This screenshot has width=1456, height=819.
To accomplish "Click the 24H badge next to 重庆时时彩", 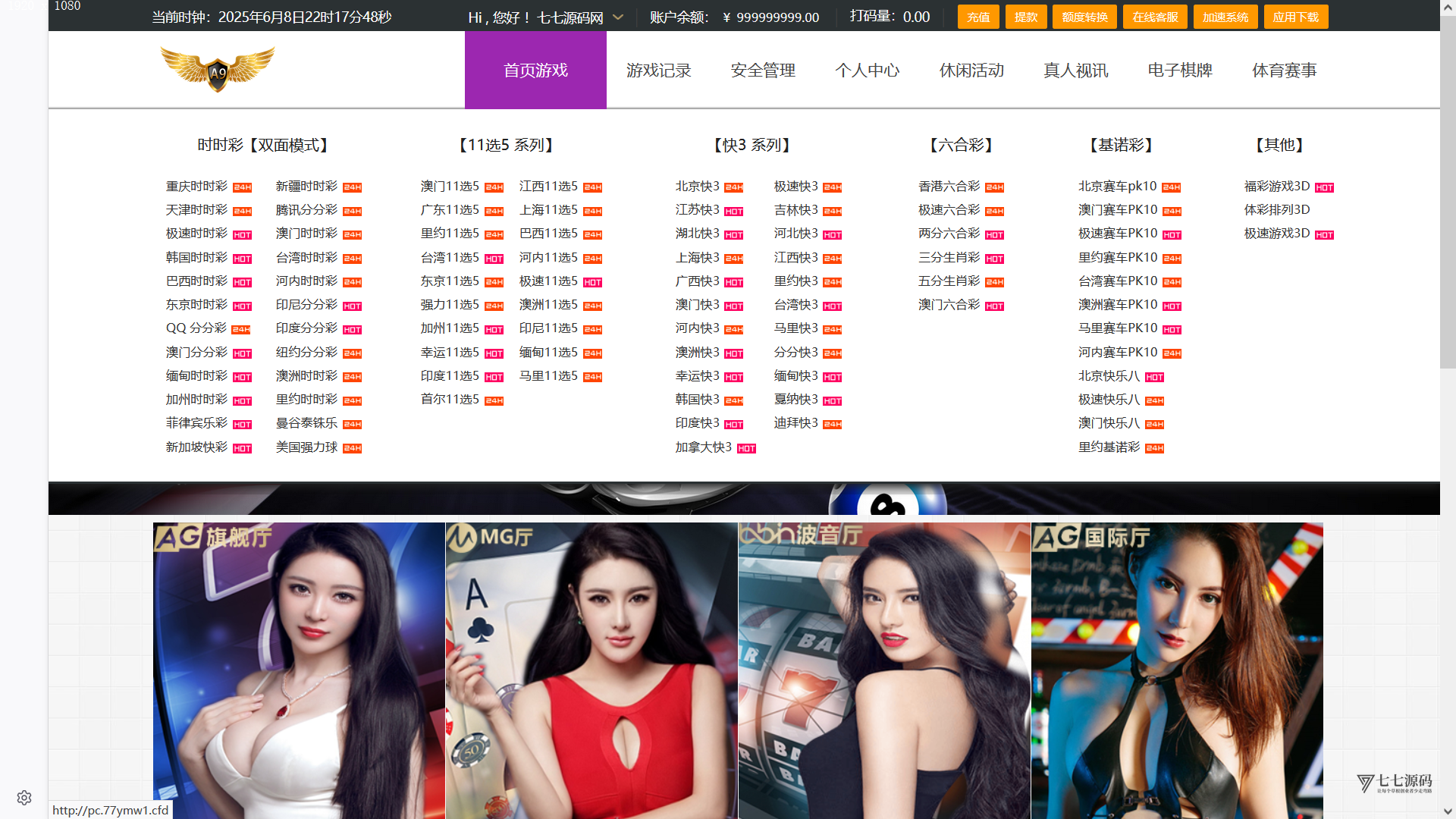I will [x=242, y=188].
